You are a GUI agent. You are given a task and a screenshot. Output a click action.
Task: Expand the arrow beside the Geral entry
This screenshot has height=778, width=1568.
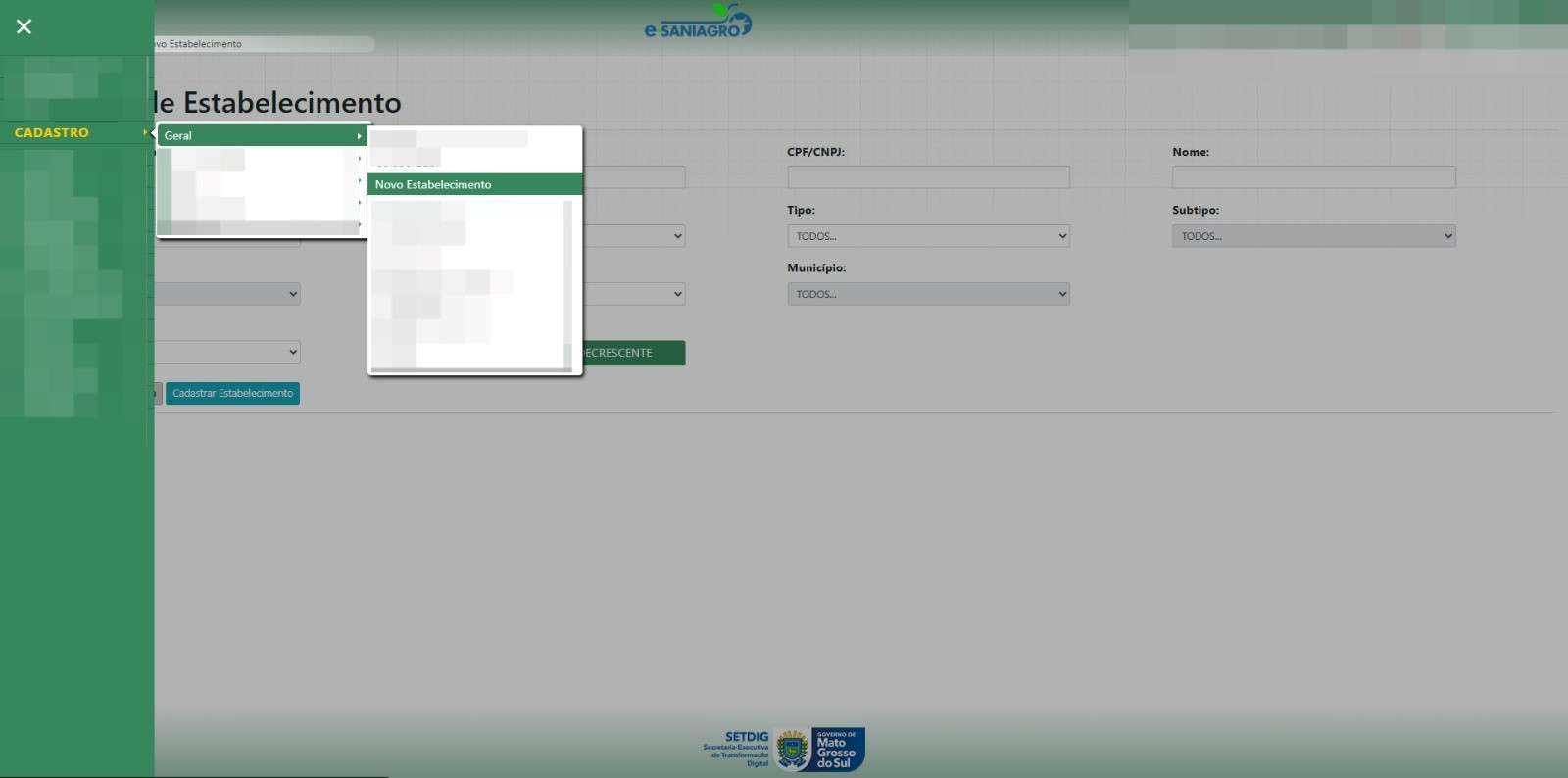pyautogui.click(x=360, y=136)
